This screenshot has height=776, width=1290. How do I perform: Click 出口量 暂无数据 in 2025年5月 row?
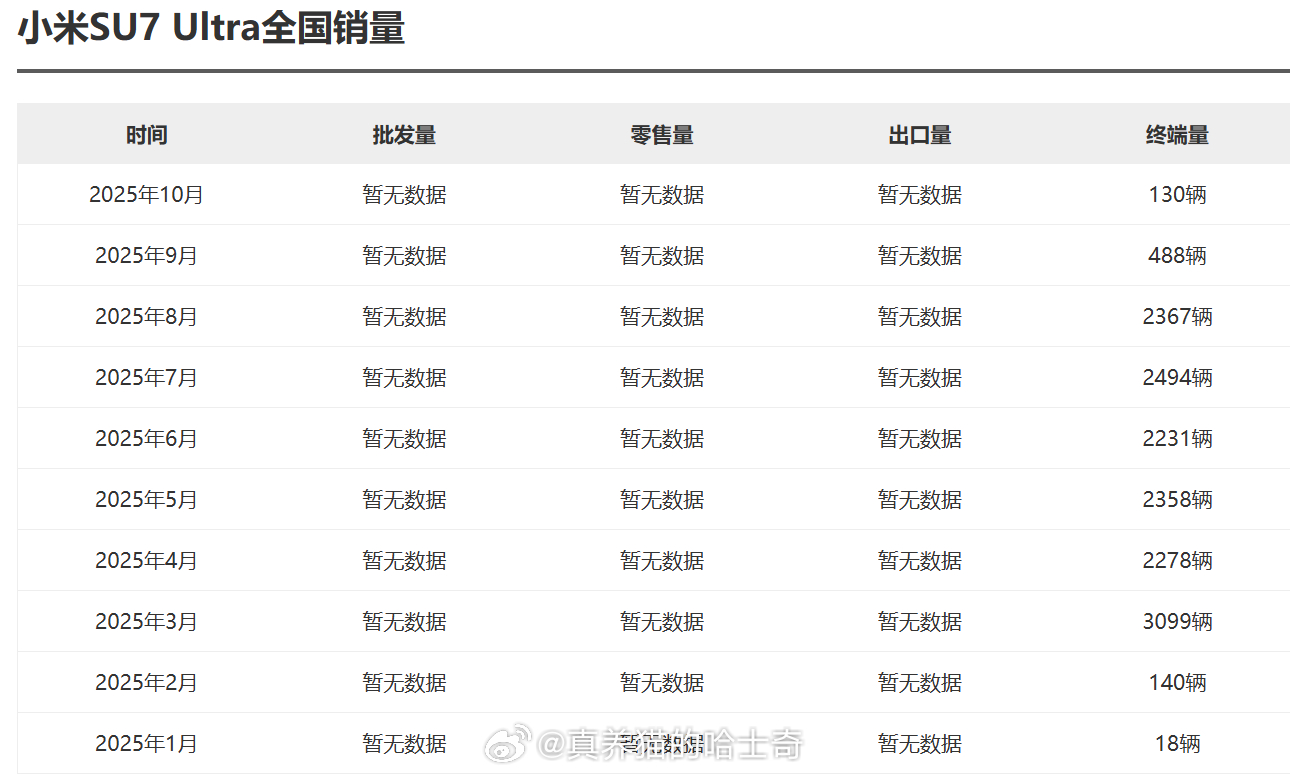920,500
